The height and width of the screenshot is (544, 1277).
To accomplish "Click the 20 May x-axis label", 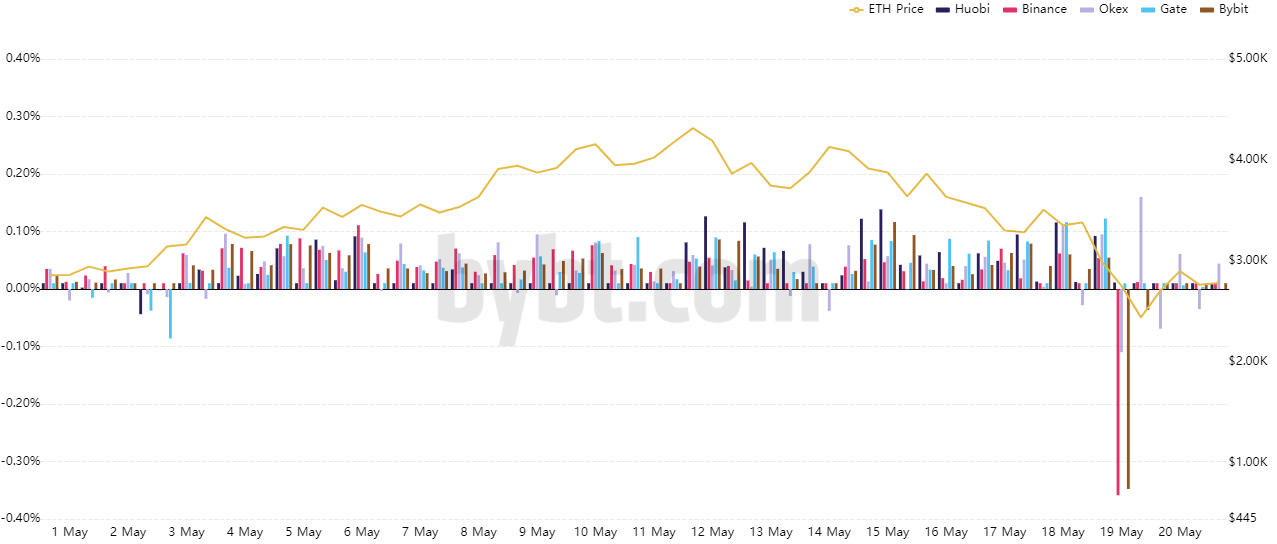I will click(x=1180, y=532).
